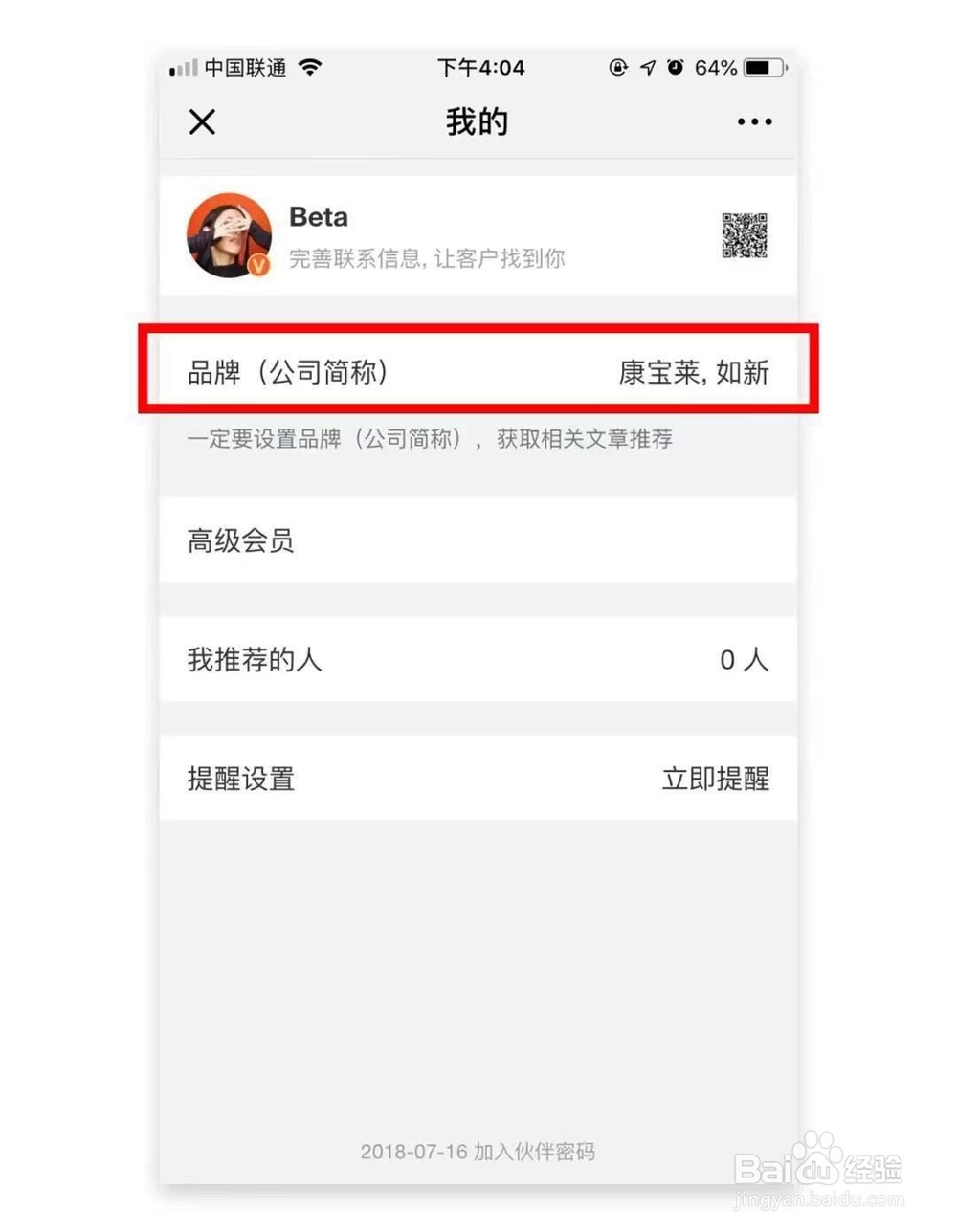
Task: Tap the alarm clock status icon
Action: point(676,67)
